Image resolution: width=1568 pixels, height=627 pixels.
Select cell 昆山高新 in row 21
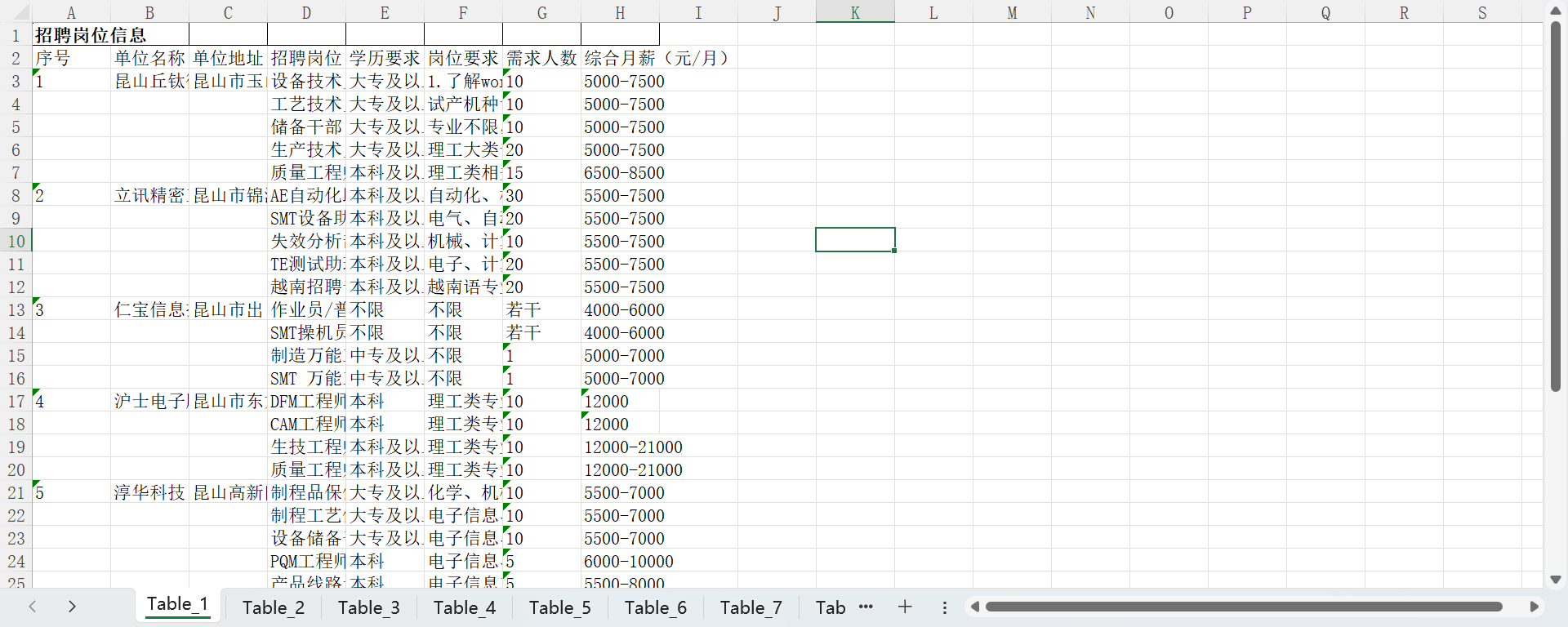point(228,492)
